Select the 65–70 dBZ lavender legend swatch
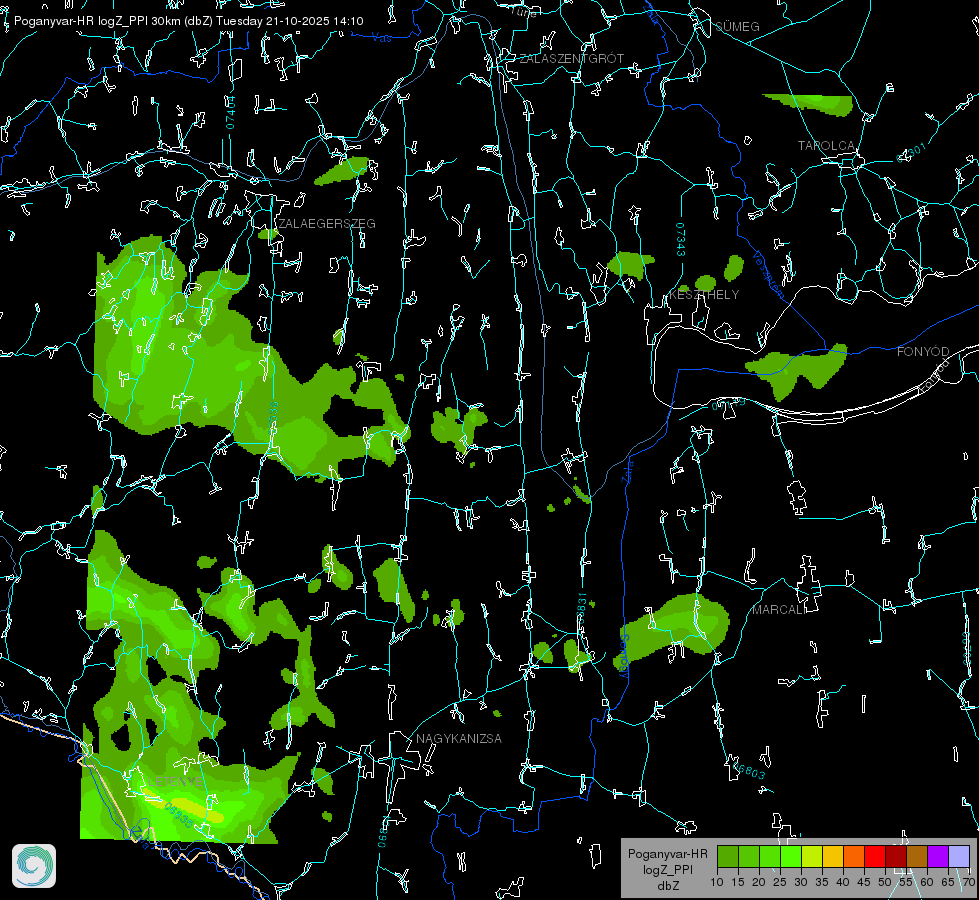 (959, 856)
